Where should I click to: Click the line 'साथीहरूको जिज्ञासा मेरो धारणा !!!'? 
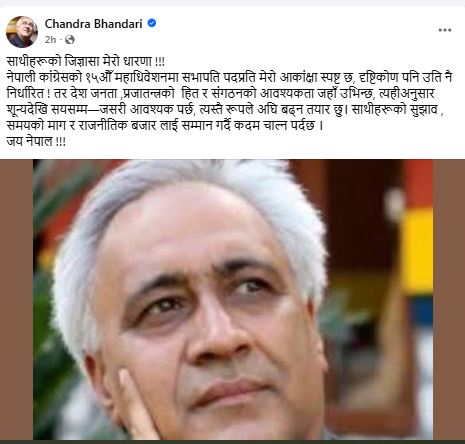point(86,62)
